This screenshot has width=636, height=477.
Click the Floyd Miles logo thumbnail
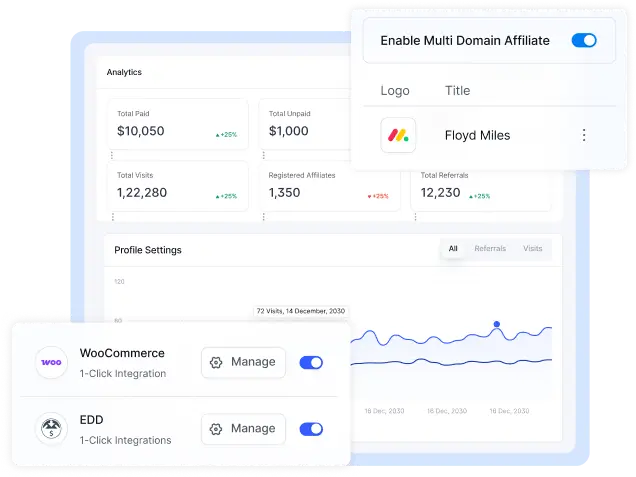tap(398, 135)
